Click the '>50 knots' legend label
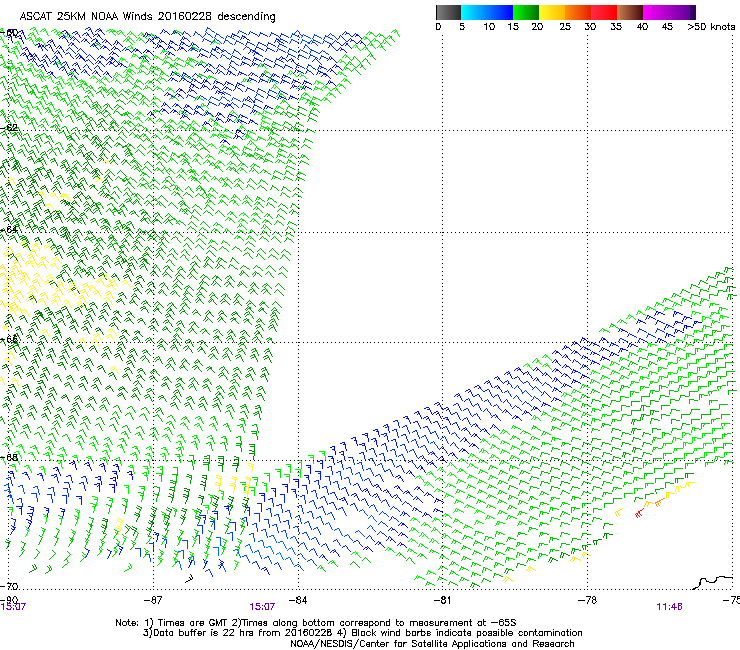740x650 pixels. [711, 27]
